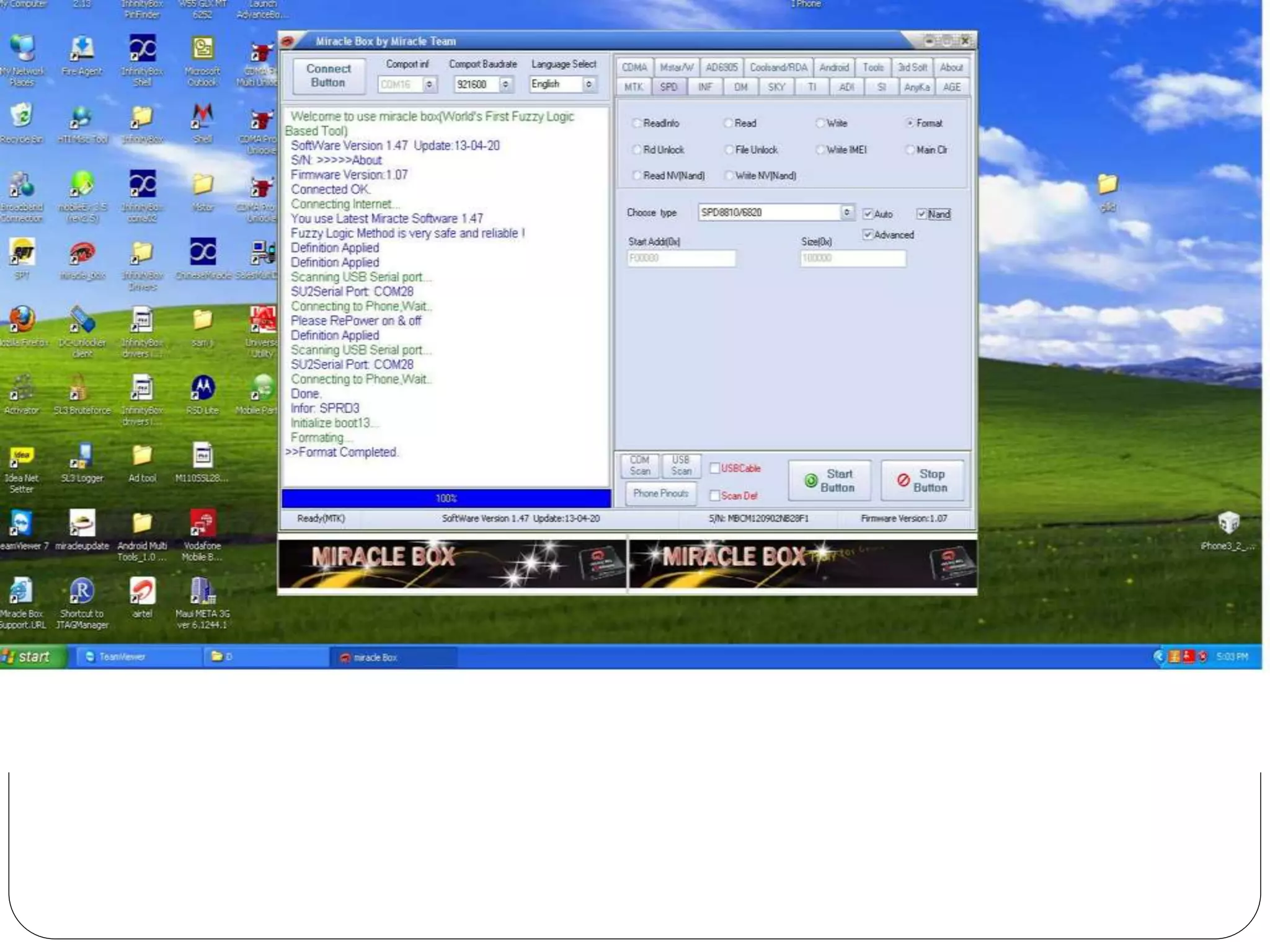
Task: Open the Vodafone Mobile Broadband icon
Action: (x=203, y=524)
